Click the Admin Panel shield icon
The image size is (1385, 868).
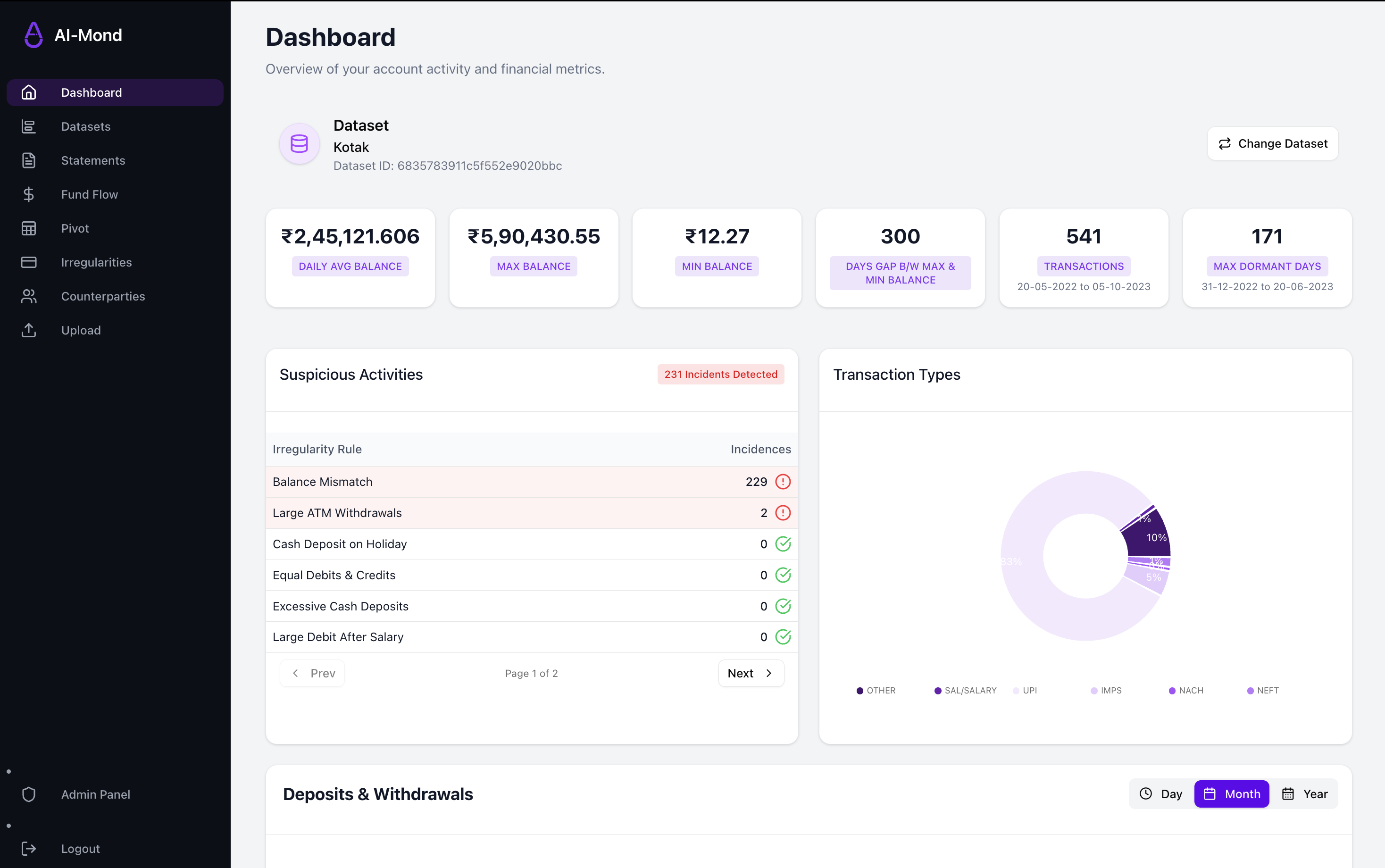pos(29,794)
